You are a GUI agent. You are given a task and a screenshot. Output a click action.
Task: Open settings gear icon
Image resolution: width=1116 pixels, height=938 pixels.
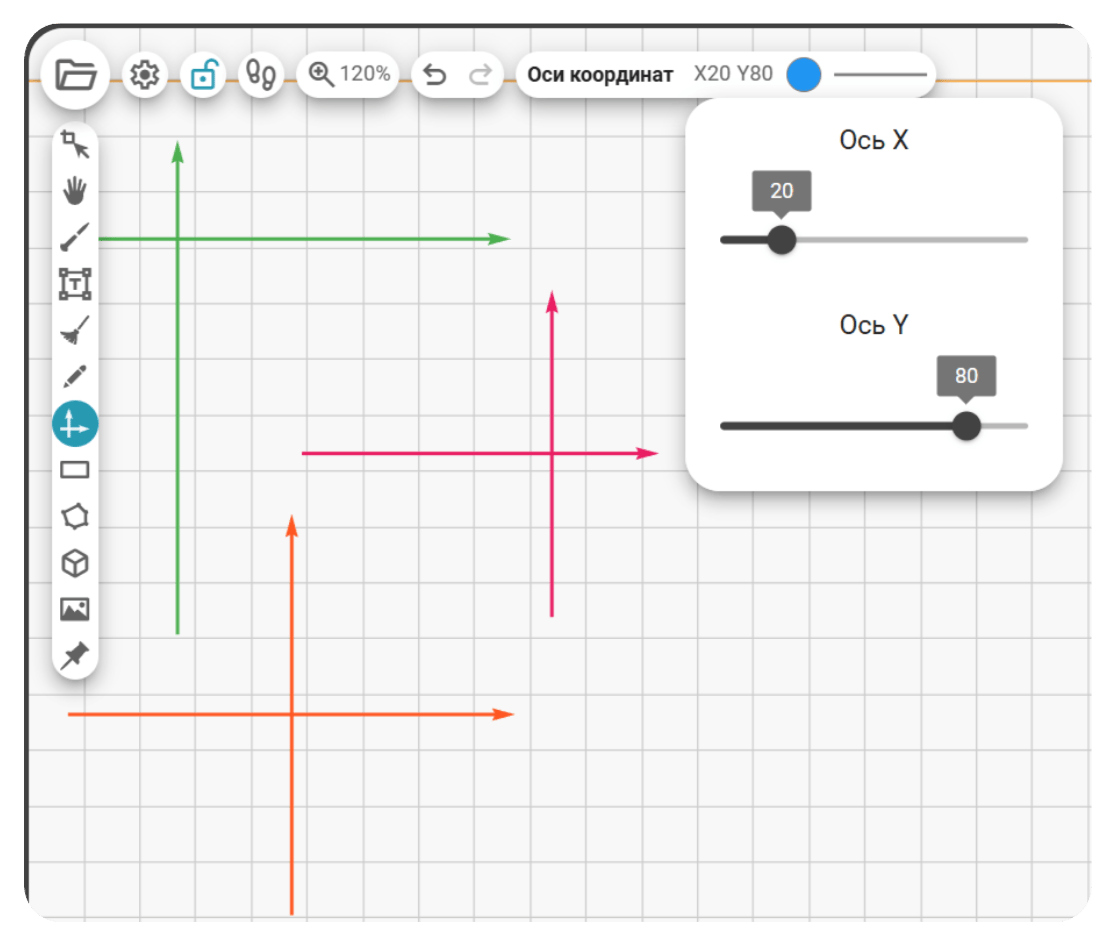144,74
